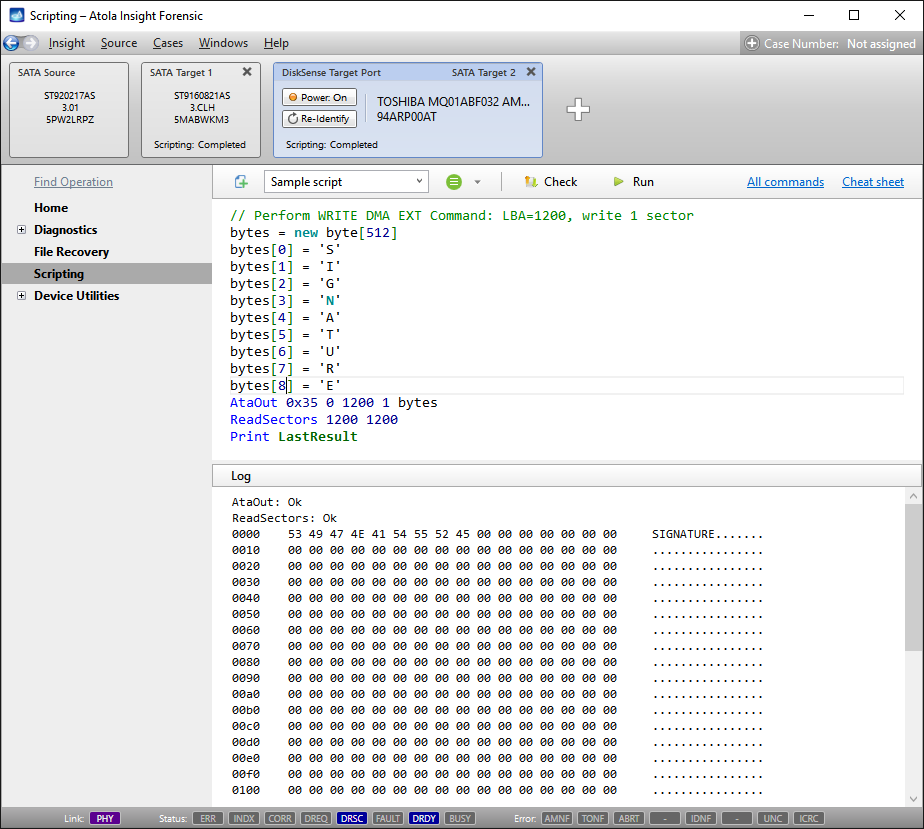Select the SATA Source device tab

click(x=69, y=110)
